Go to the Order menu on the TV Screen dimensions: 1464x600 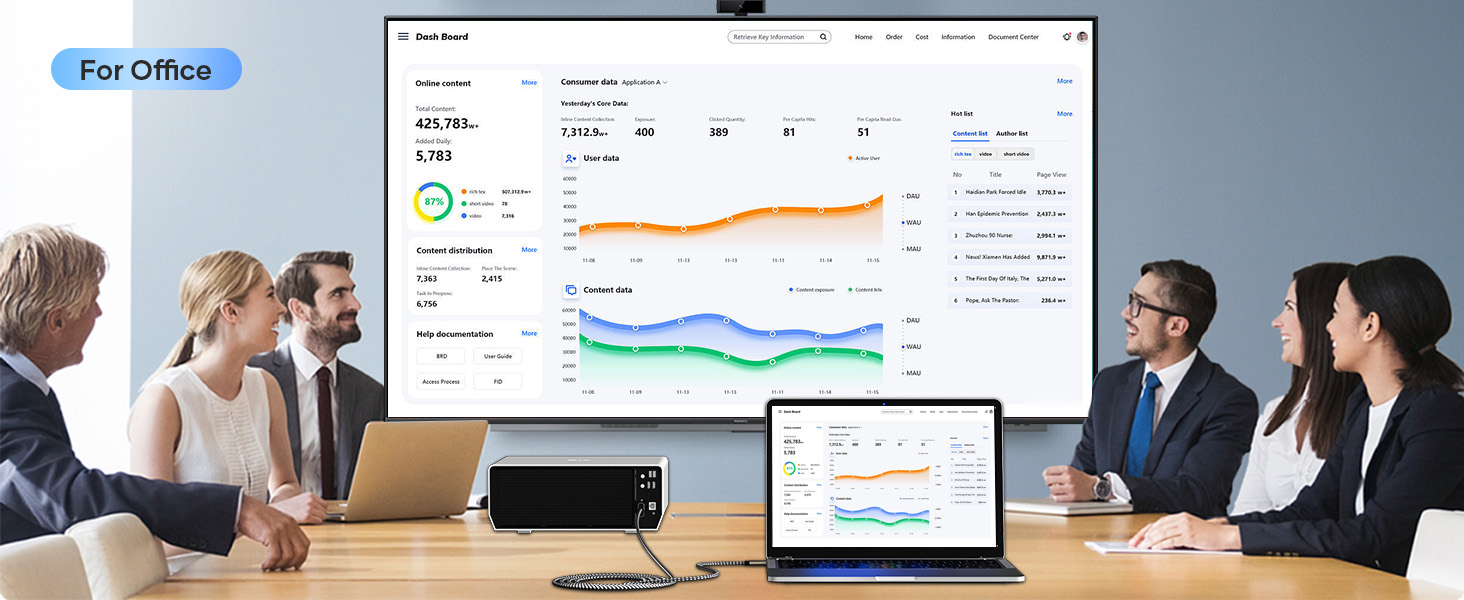[894, 37]
